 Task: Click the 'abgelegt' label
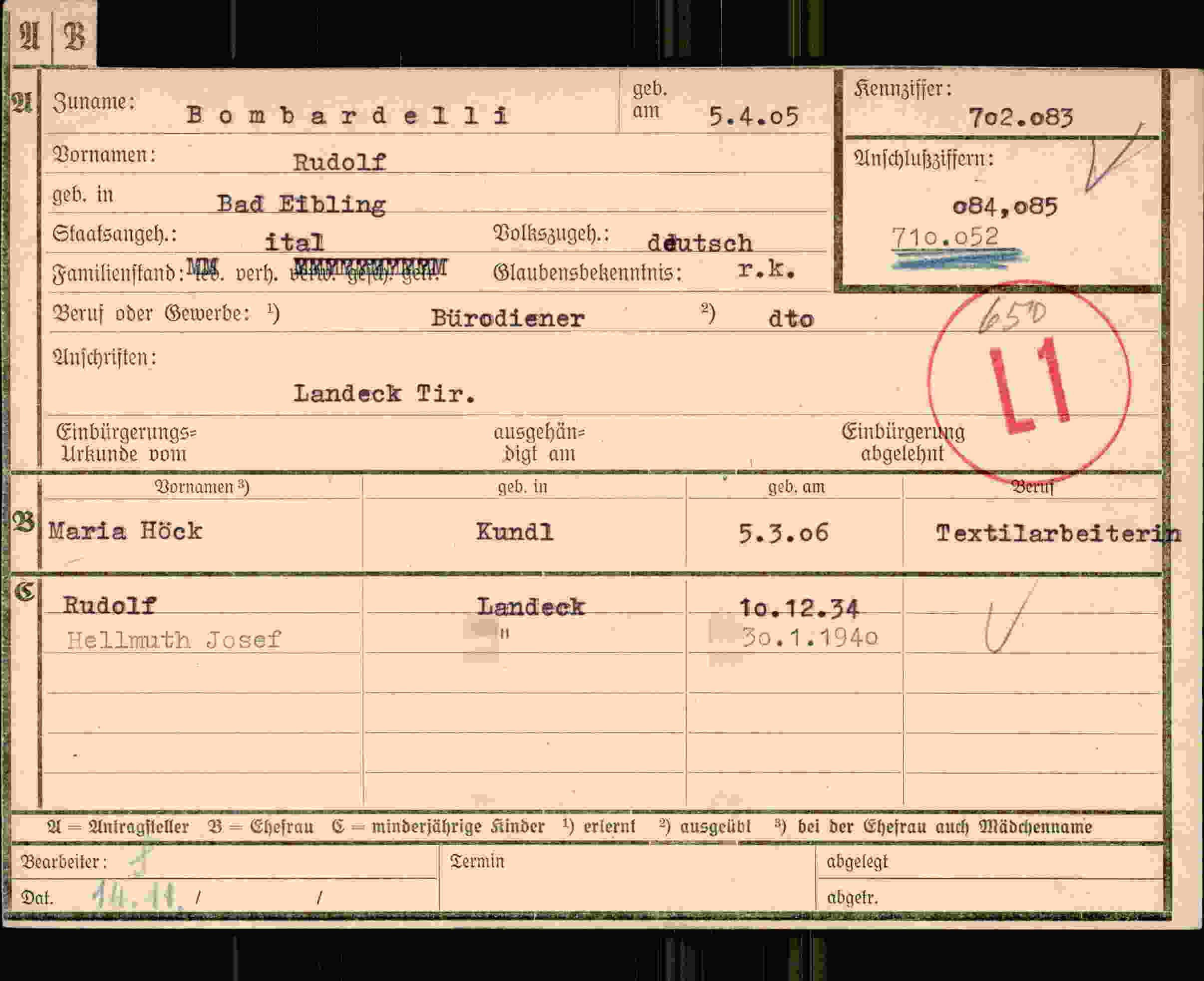coord(857,862)
